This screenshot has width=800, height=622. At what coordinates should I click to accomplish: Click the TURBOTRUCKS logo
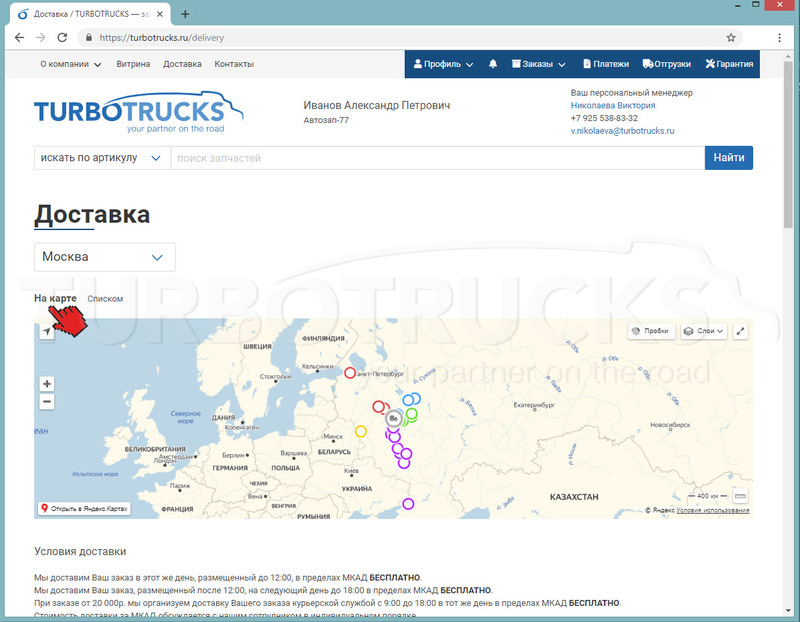[x=138, y=112]
